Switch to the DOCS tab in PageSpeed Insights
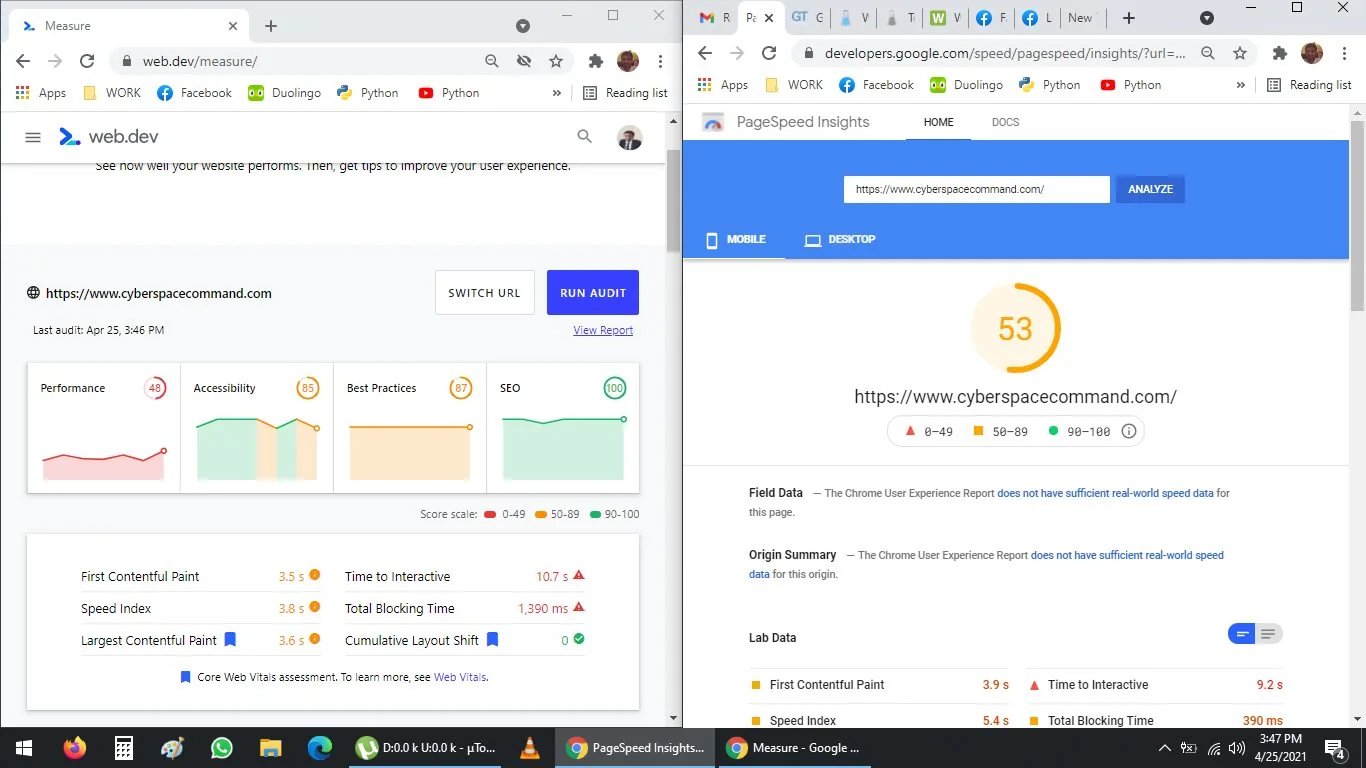This screenshot has height=768, width=1366. coord(1005,122)
